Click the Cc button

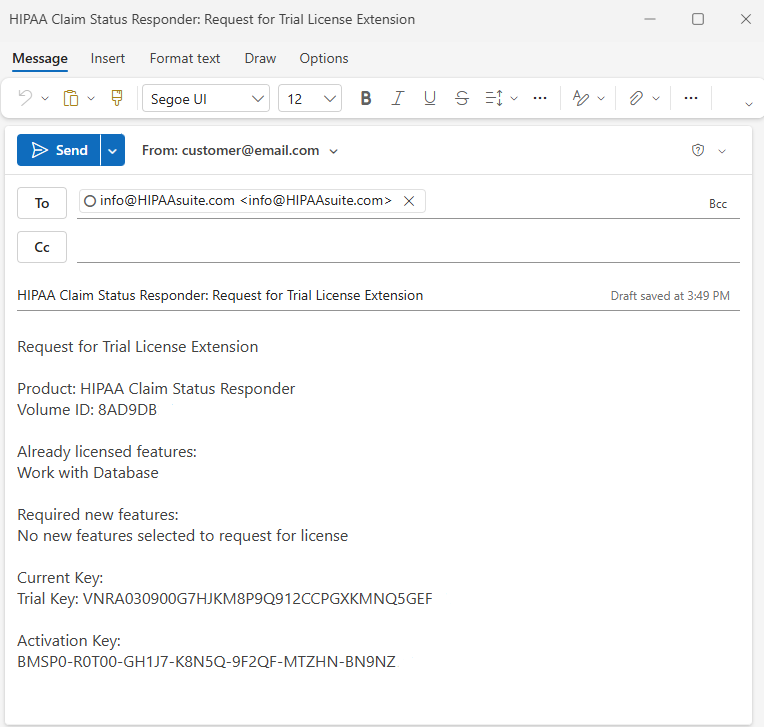point(42,247)
